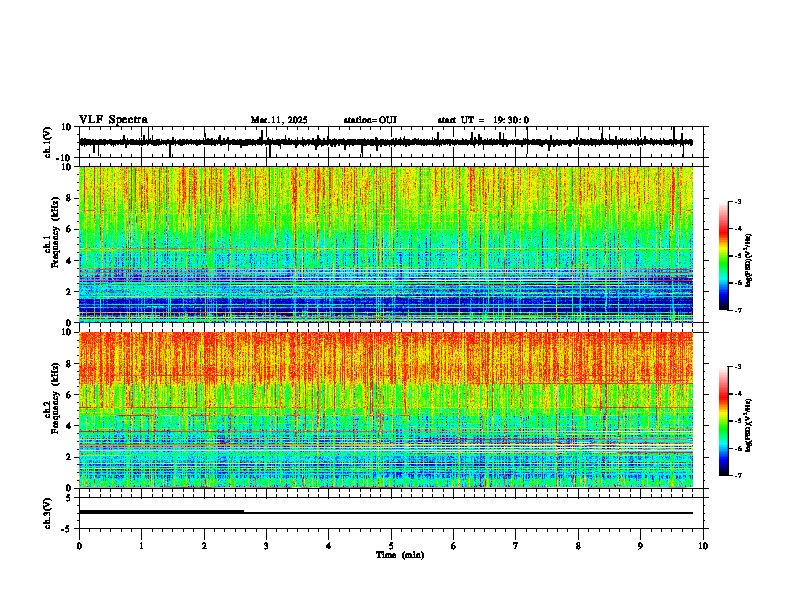Click the ch.1 color bar log(PSD) label

pyautogui.click(x=749, y=260)
